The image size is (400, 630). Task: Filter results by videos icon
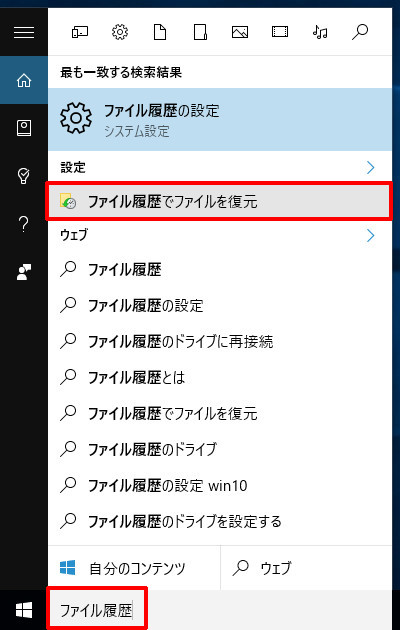point(280,32)
